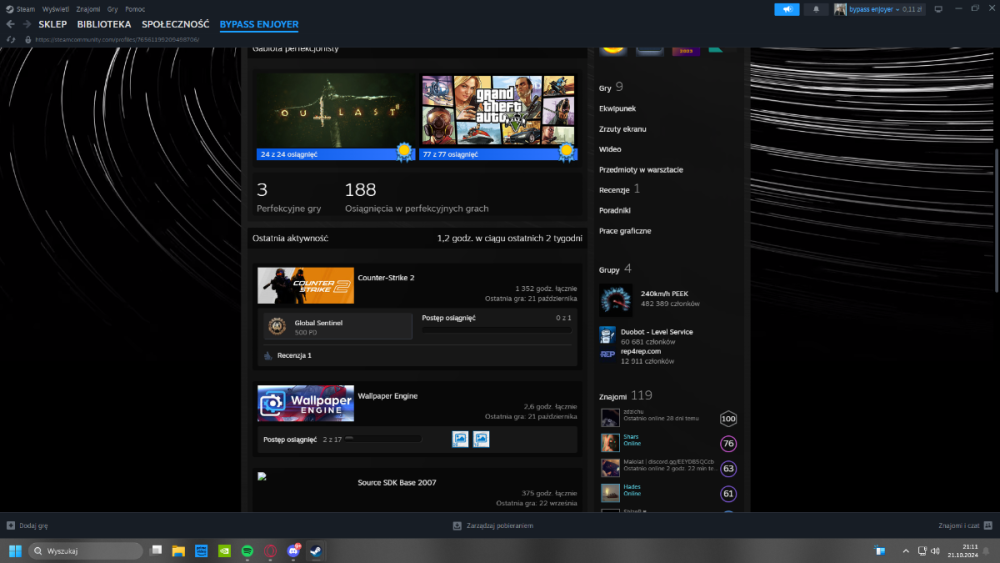Switch to the BIBLIOTEKA tab

104,24
